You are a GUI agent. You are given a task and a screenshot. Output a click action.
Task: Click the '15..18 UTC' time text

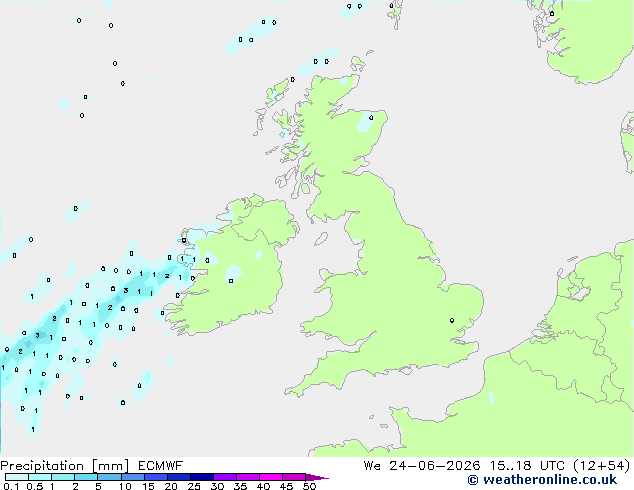pos(526,466)
